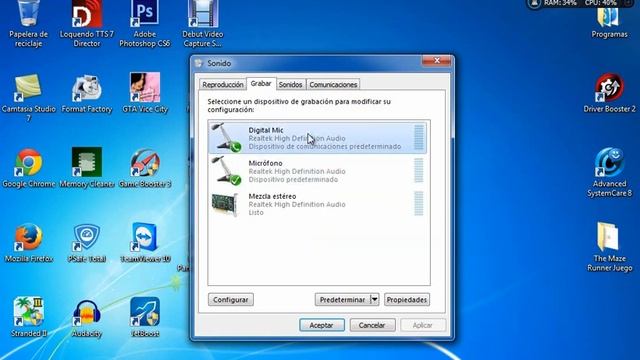Click the Micrófono device icon
This screenshot has width=640, height=360.
tap(226, 171)
